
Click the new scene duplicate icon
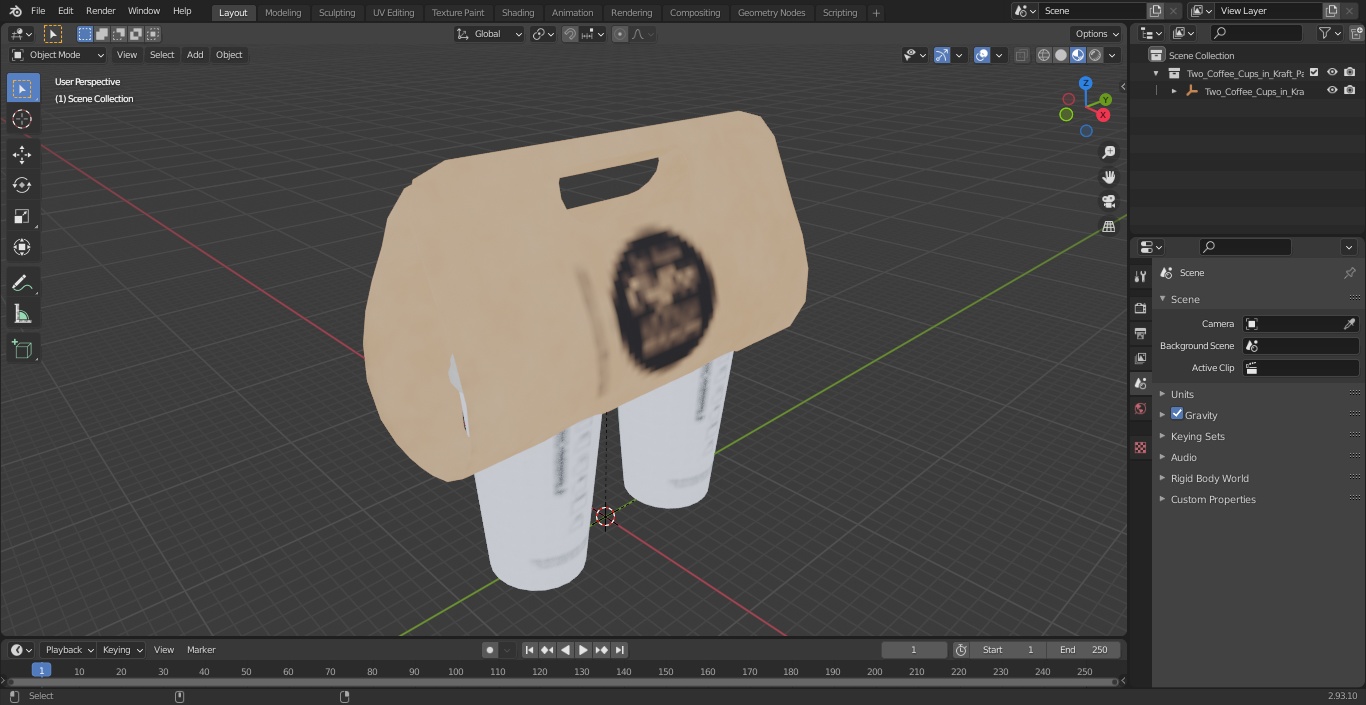pyautogui.click(x=1155, y=10)
